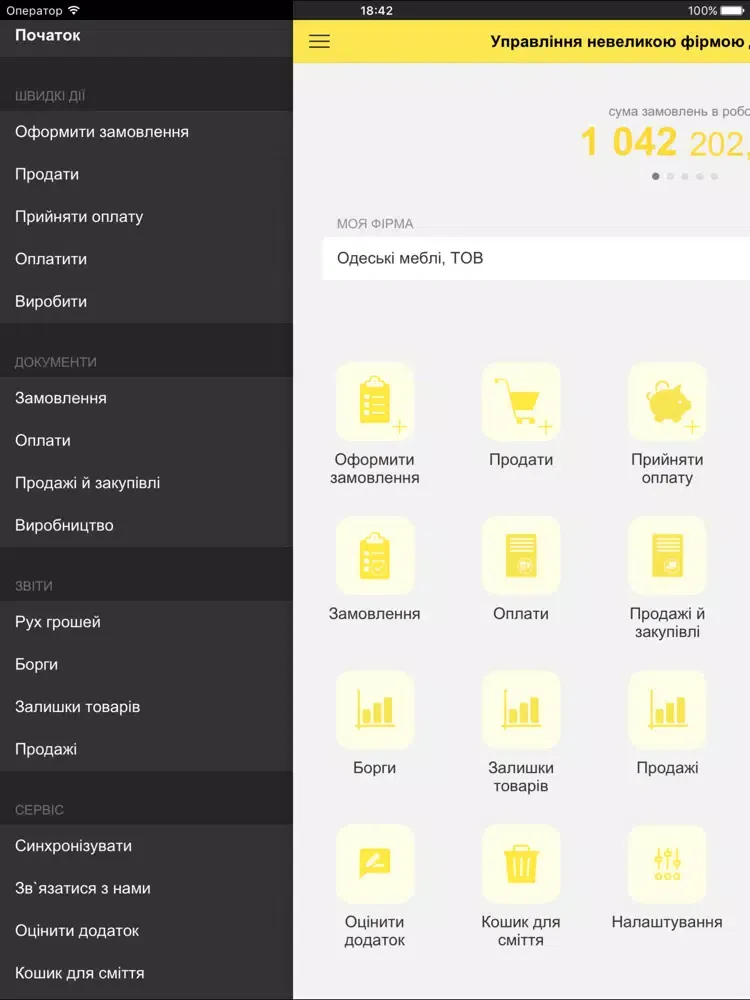The height and width of the screenshot is (1000, 750).
Task: Select Продати in the sidebar menu
Action: pos(146,174)
